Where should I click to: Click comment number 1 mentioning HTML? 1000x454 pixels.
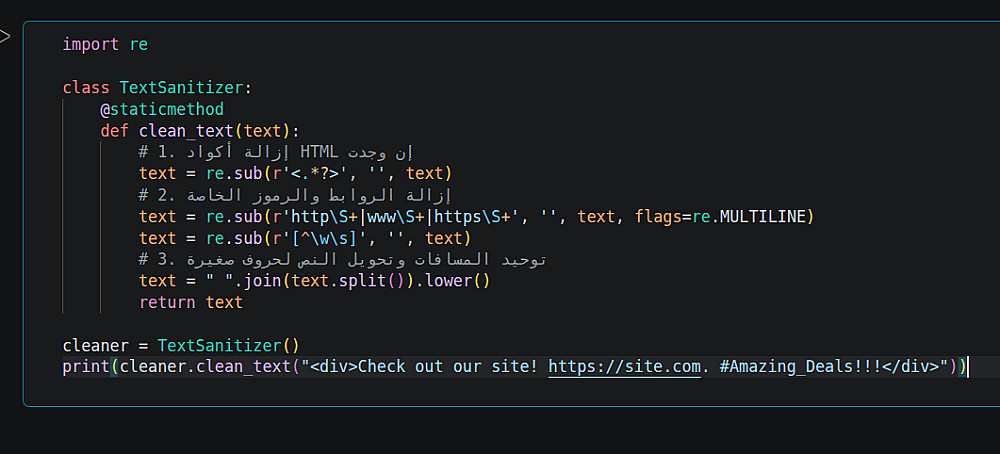[275, 152]
